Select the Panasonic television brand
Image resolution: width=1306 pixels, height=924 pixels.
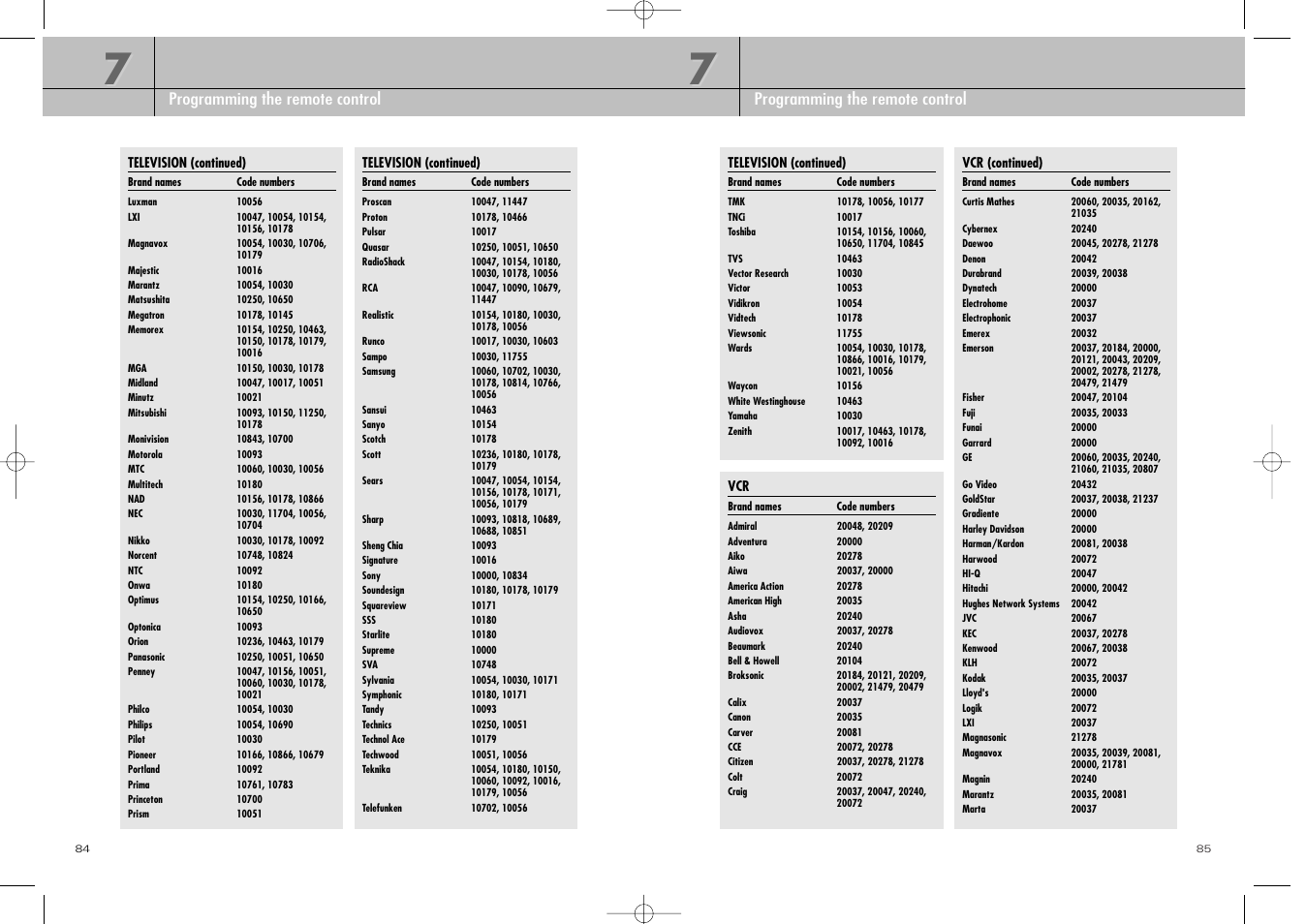146,658
